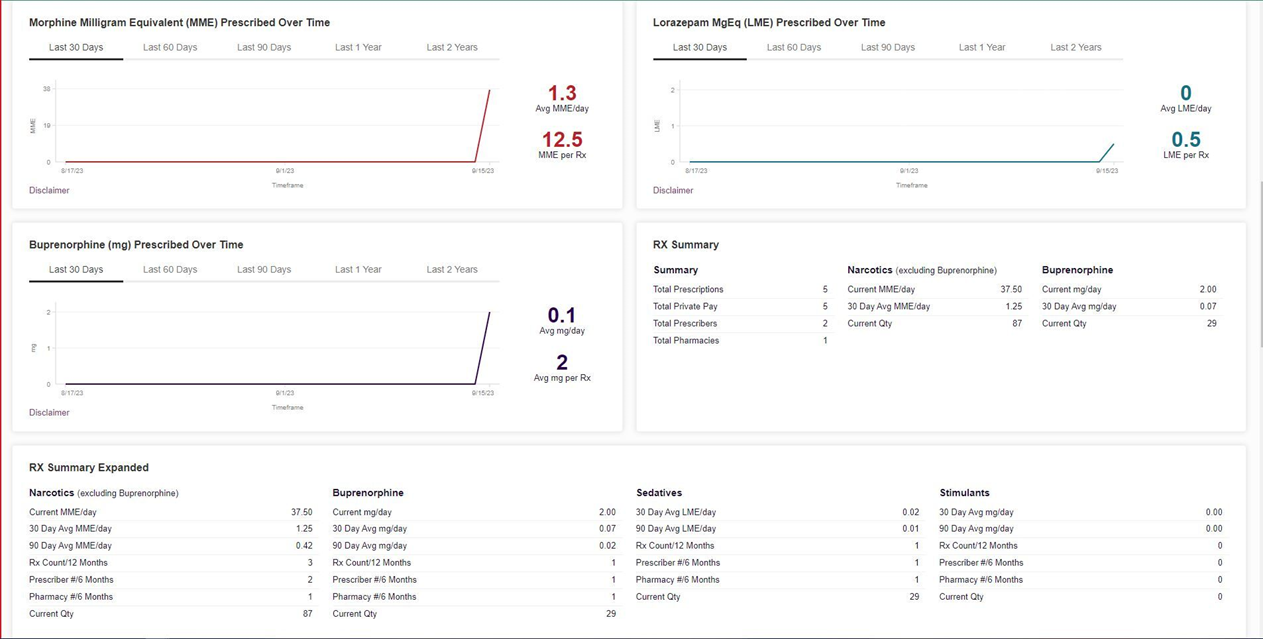Click Stimulants 90 Day Avg mg/day row

(x=1081, y=529)
